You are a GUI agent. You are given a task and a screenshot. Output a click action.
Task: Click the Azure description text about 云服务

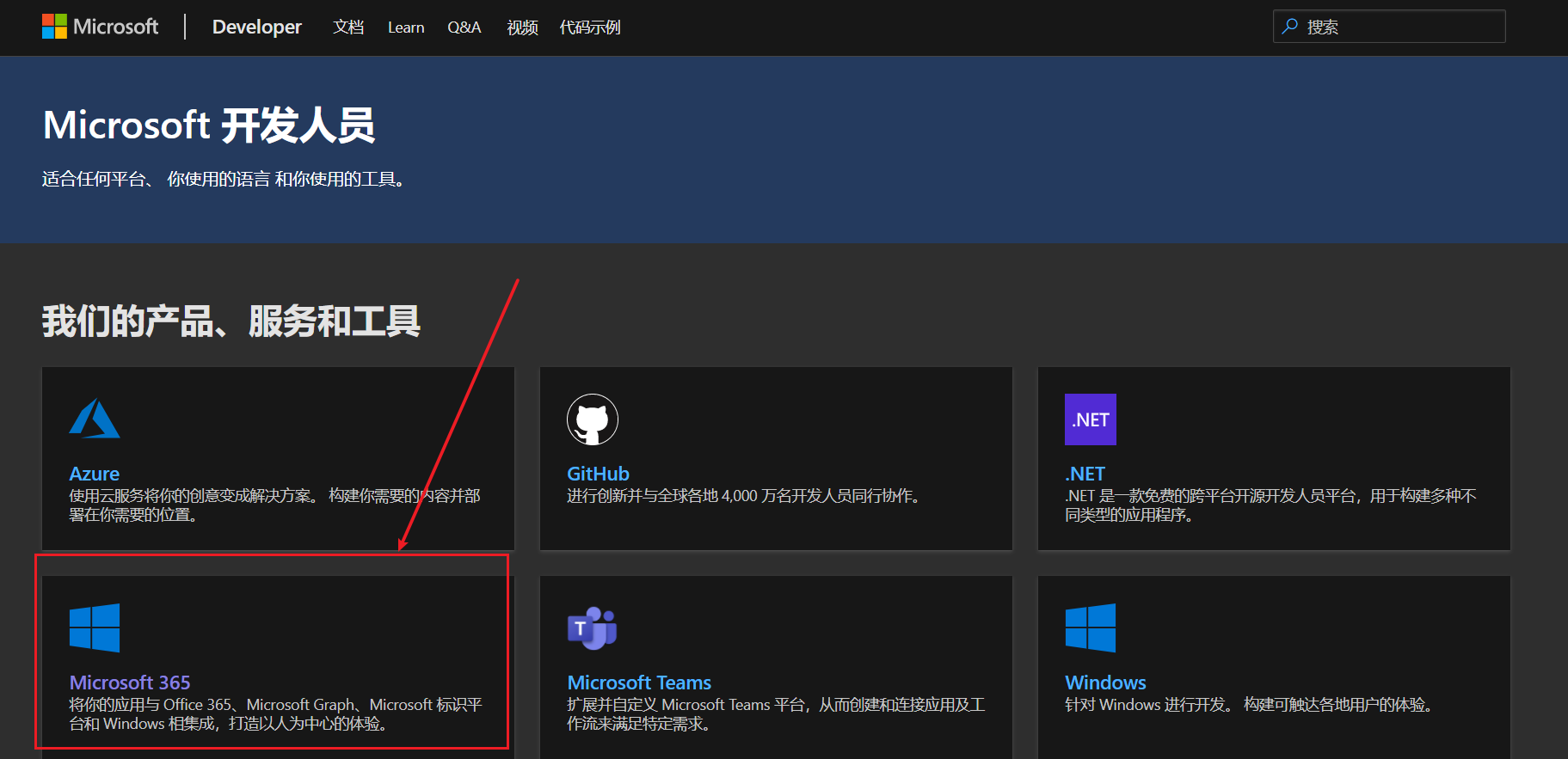pyautogui.click(x=274, y=505)
